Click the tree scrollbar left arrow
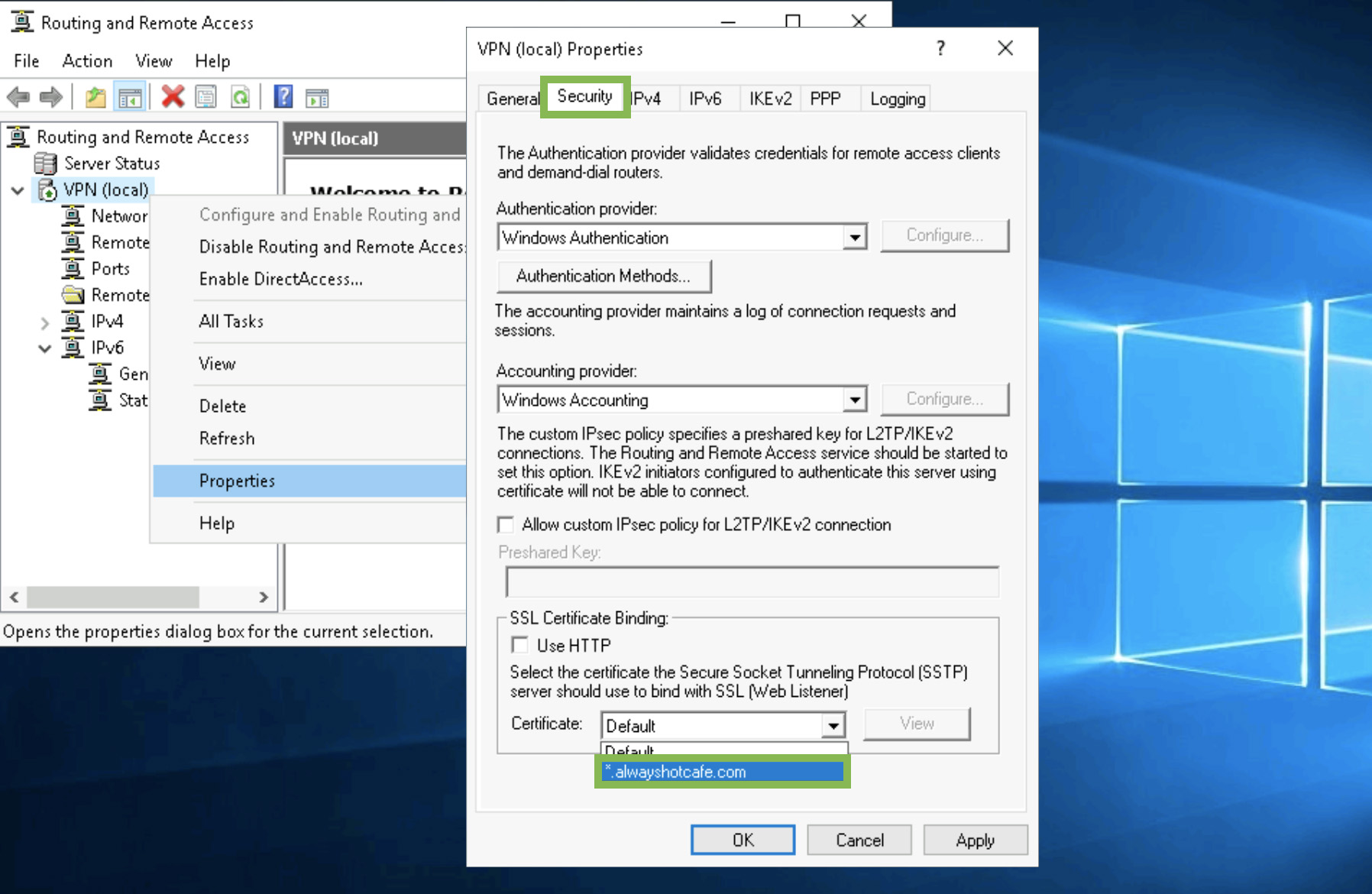This screenshot has width=1372, height=894. 14,597
